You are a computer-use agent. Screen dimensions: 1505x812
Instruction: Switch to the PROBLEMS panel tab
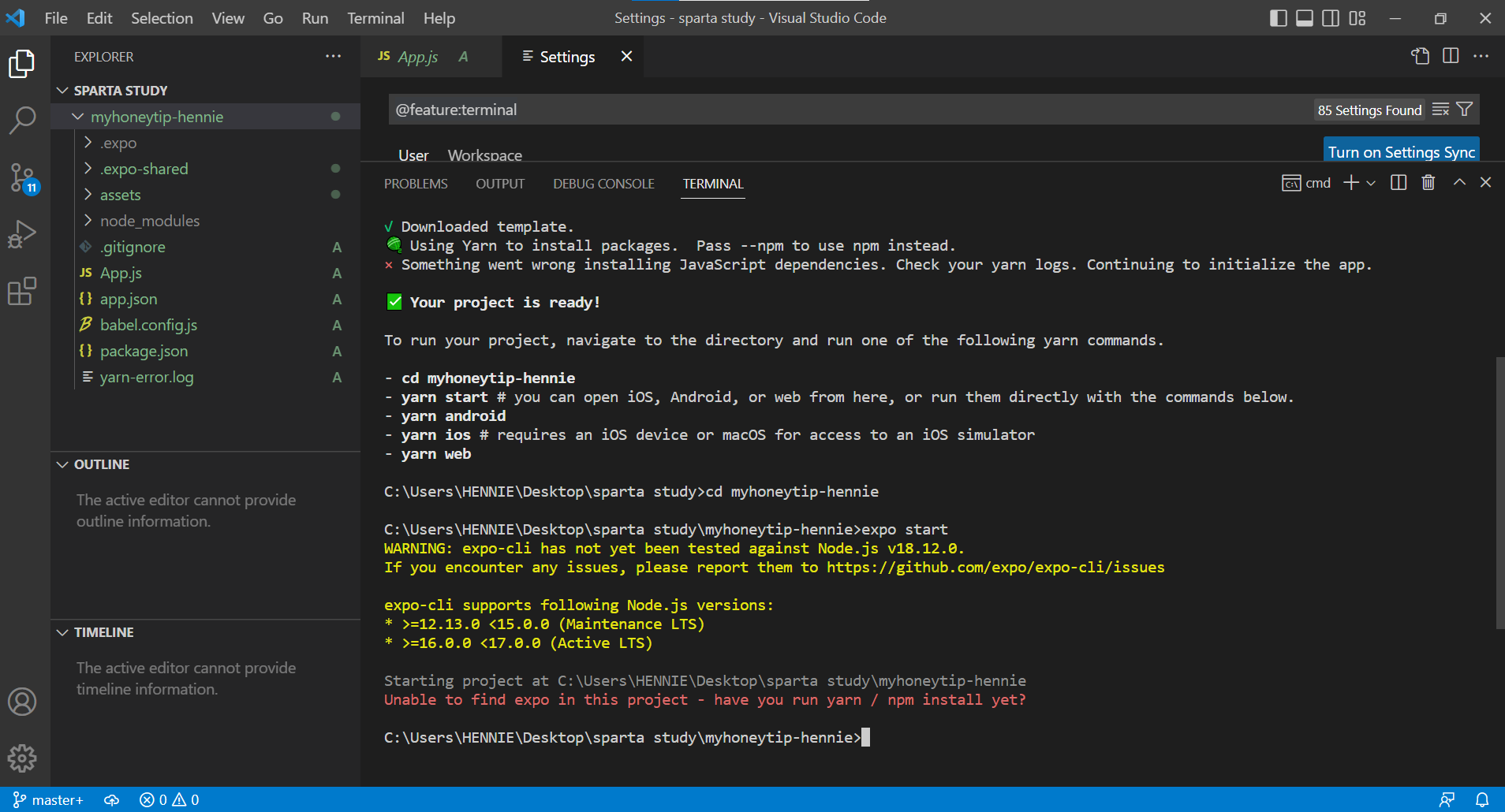pyautogui.click(x=416, y=184)
